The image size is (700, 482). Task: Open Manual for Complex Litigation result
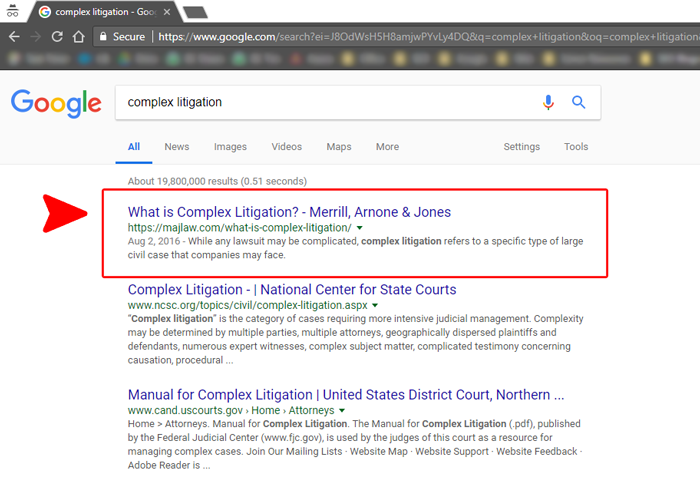(346, 395)
